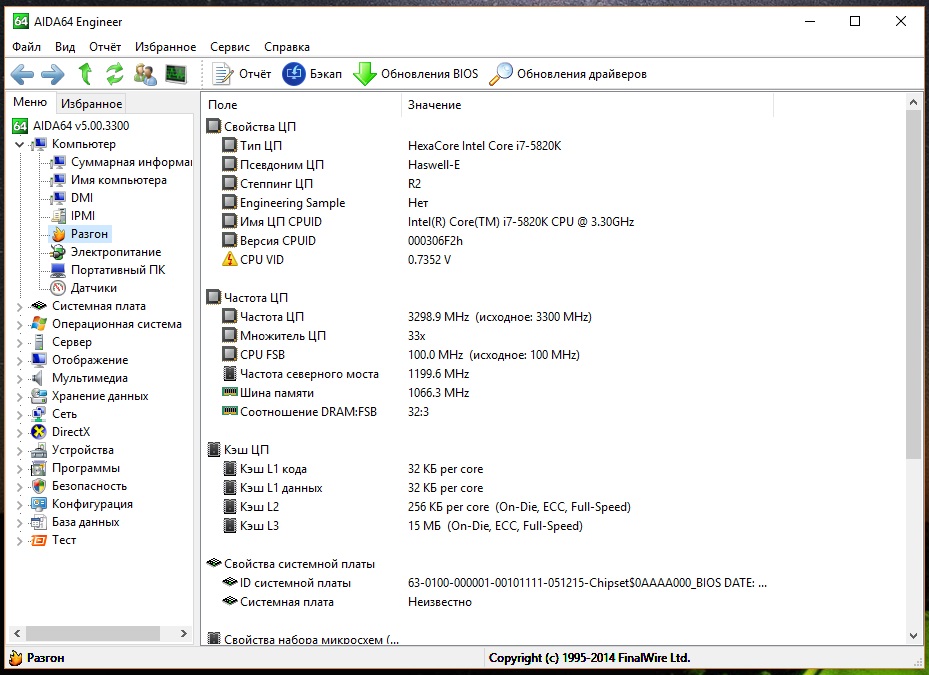929x675 pixels.
Task: Expand the DirectX tree node
Action: pos(19,433)
